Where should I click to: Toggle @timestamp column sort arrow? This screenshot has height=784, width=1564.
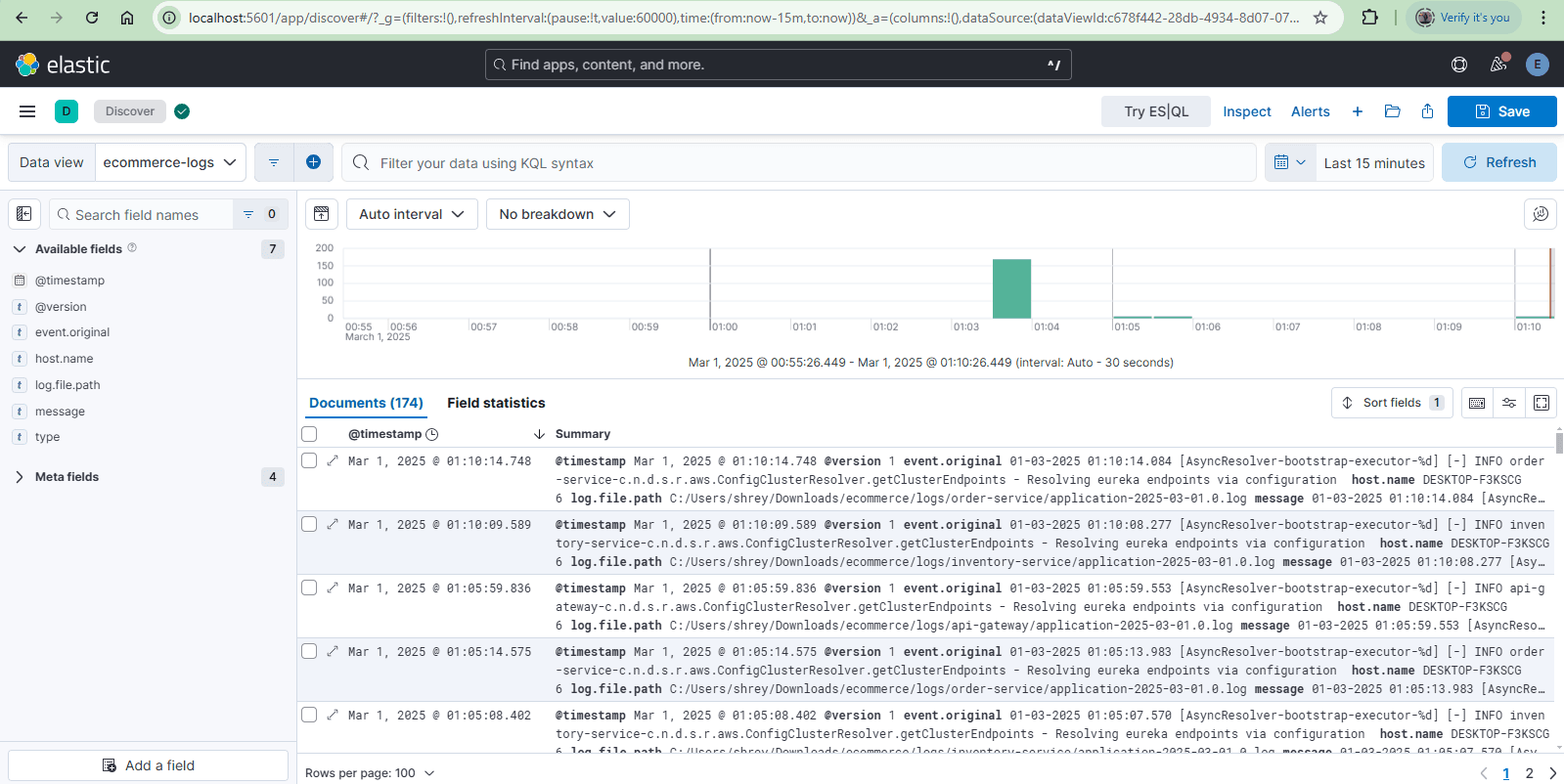pos(539,434)
